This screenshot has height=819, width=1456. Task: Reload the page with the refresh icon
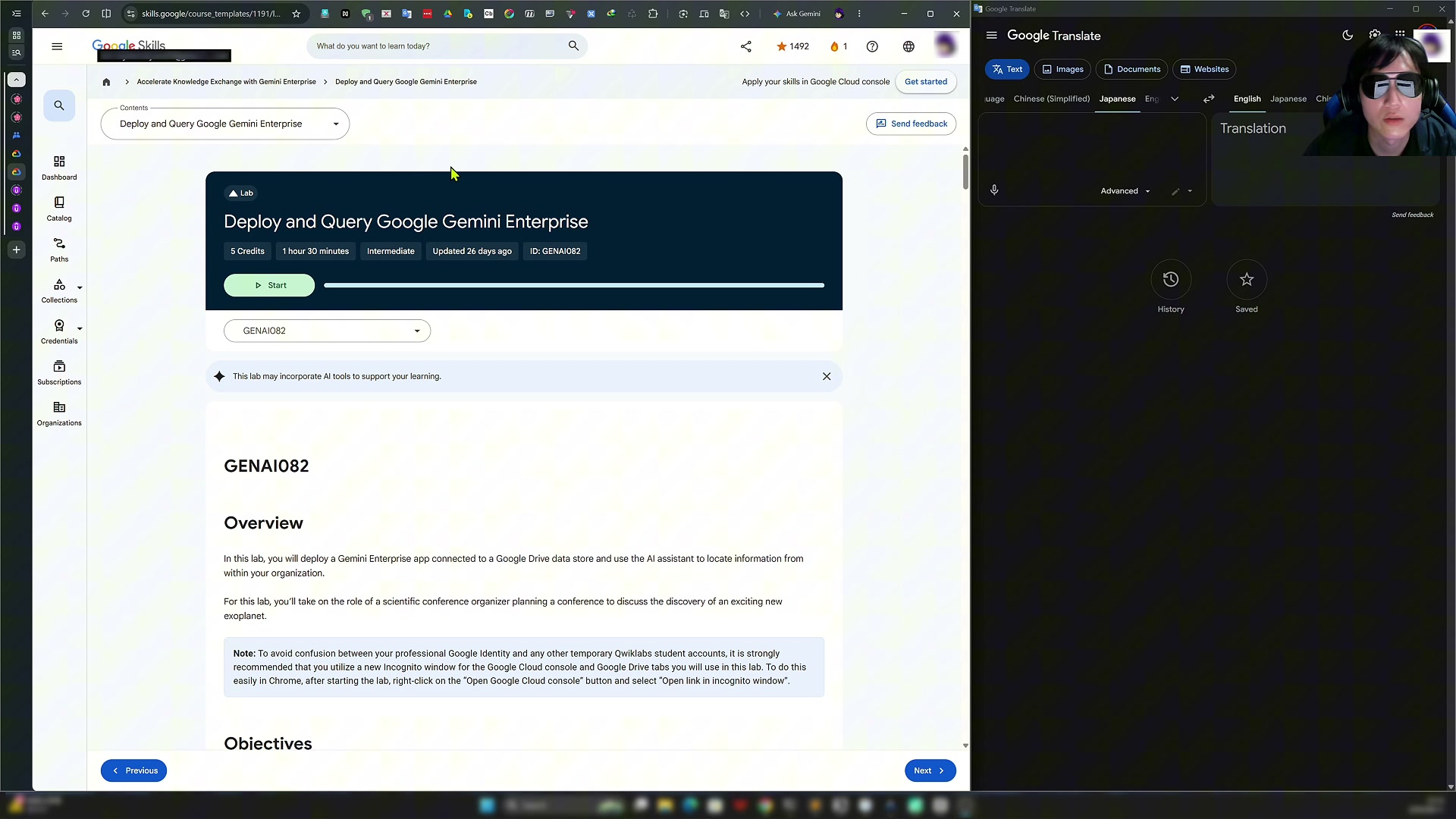[x=86, y=14]
